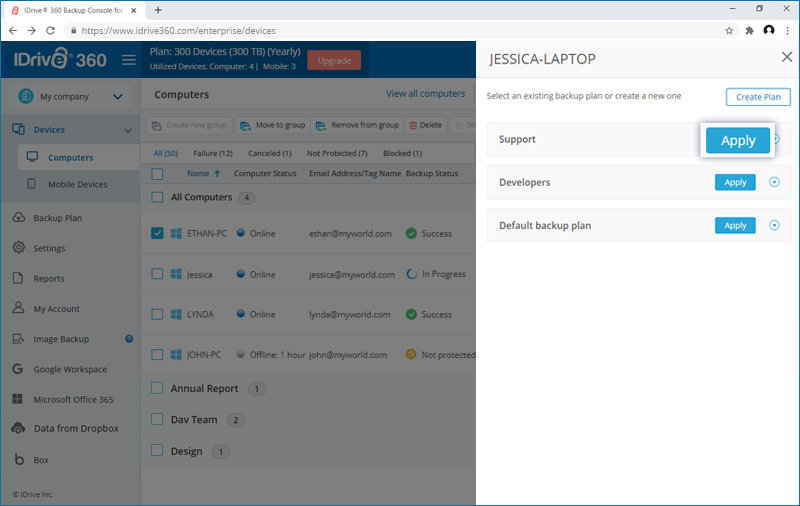
Task: Click the Data from Dropbox icon
Action: [x=18, y=428]
